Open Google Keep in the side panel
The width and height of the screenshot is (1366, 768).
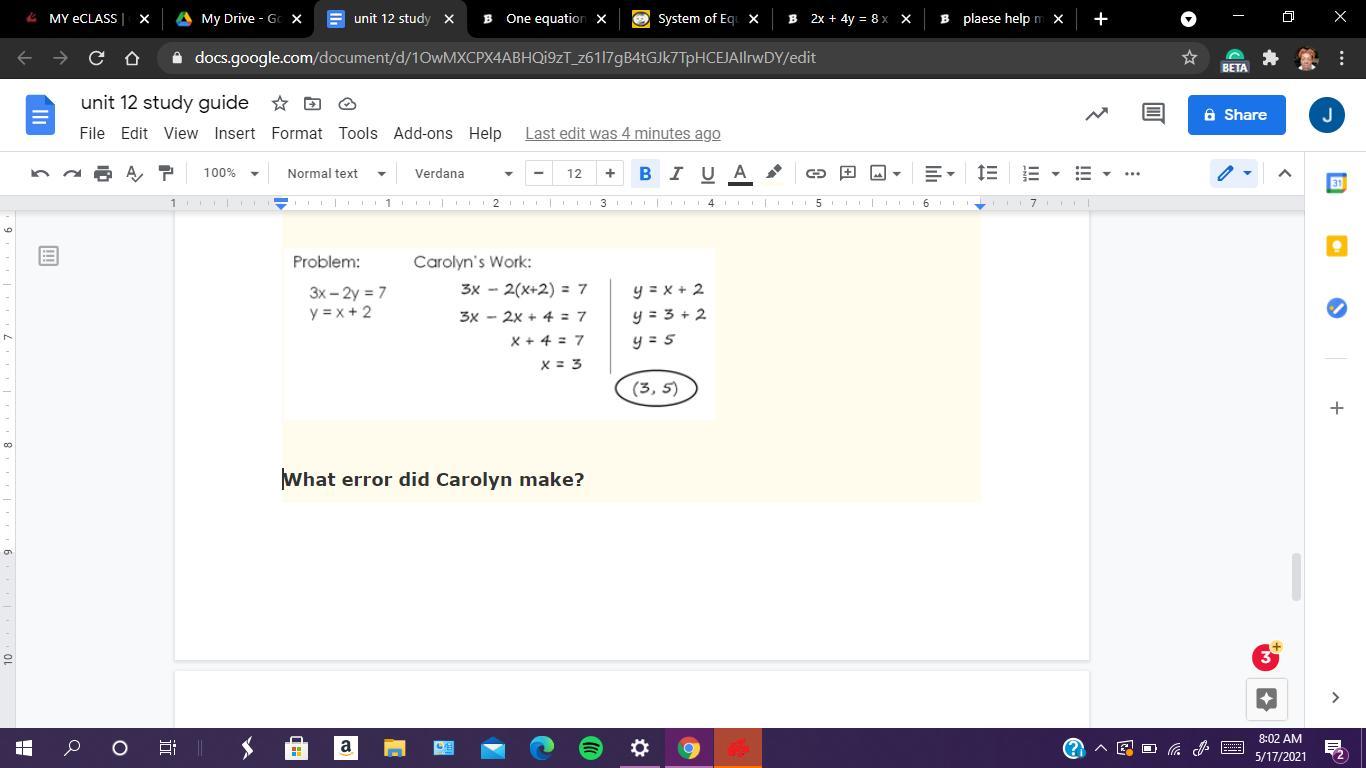point(1337,246)
